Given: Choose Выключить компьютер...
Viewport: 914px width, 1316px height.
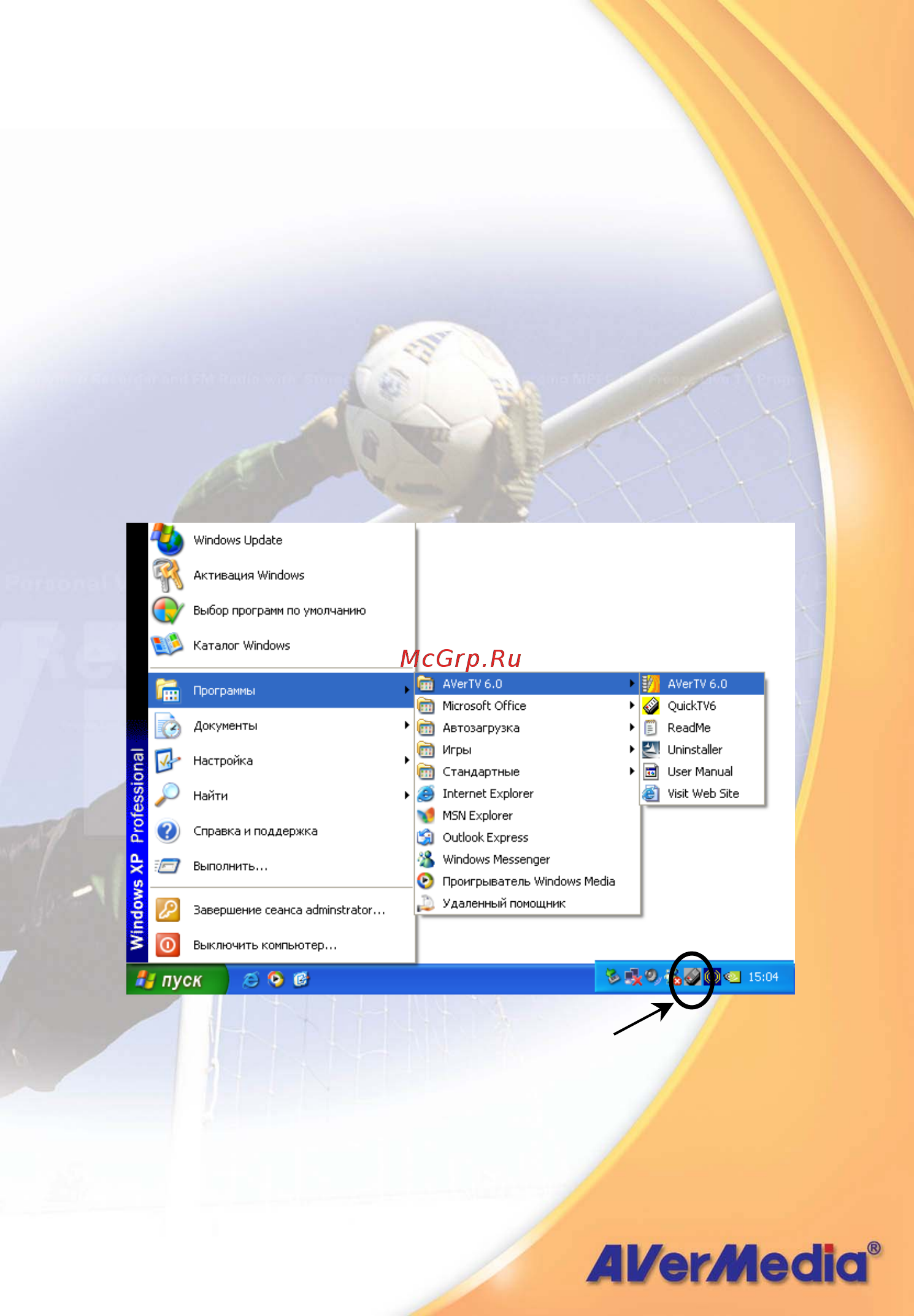Looking at the screenshot, I should pos(282,945).
